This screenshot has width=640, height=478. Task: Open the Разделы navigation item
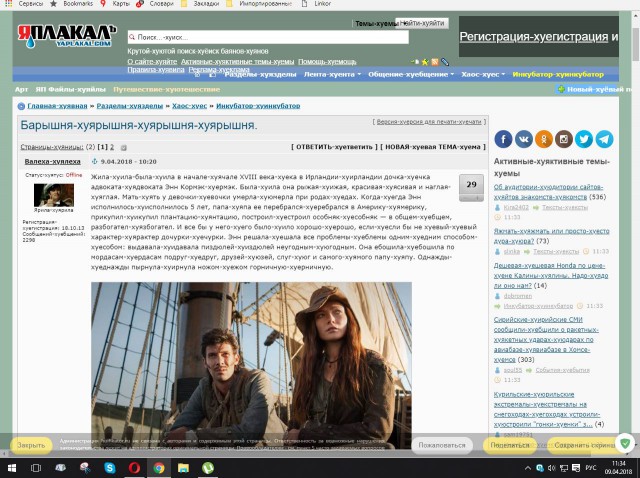point(260,74)
